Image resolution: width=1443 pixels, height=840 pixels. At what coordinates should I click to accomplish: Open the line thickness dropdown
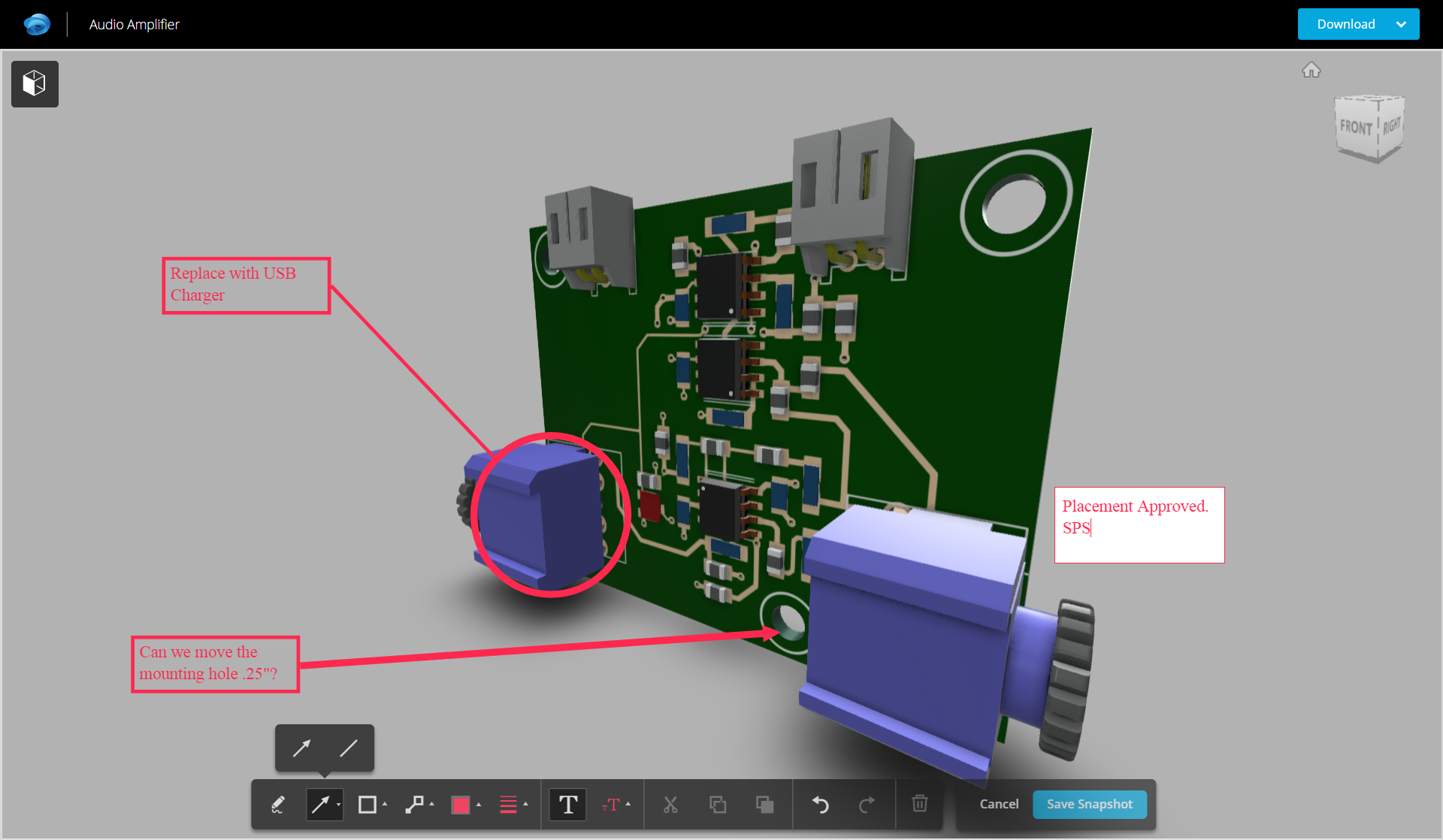(x=525, y=805)
